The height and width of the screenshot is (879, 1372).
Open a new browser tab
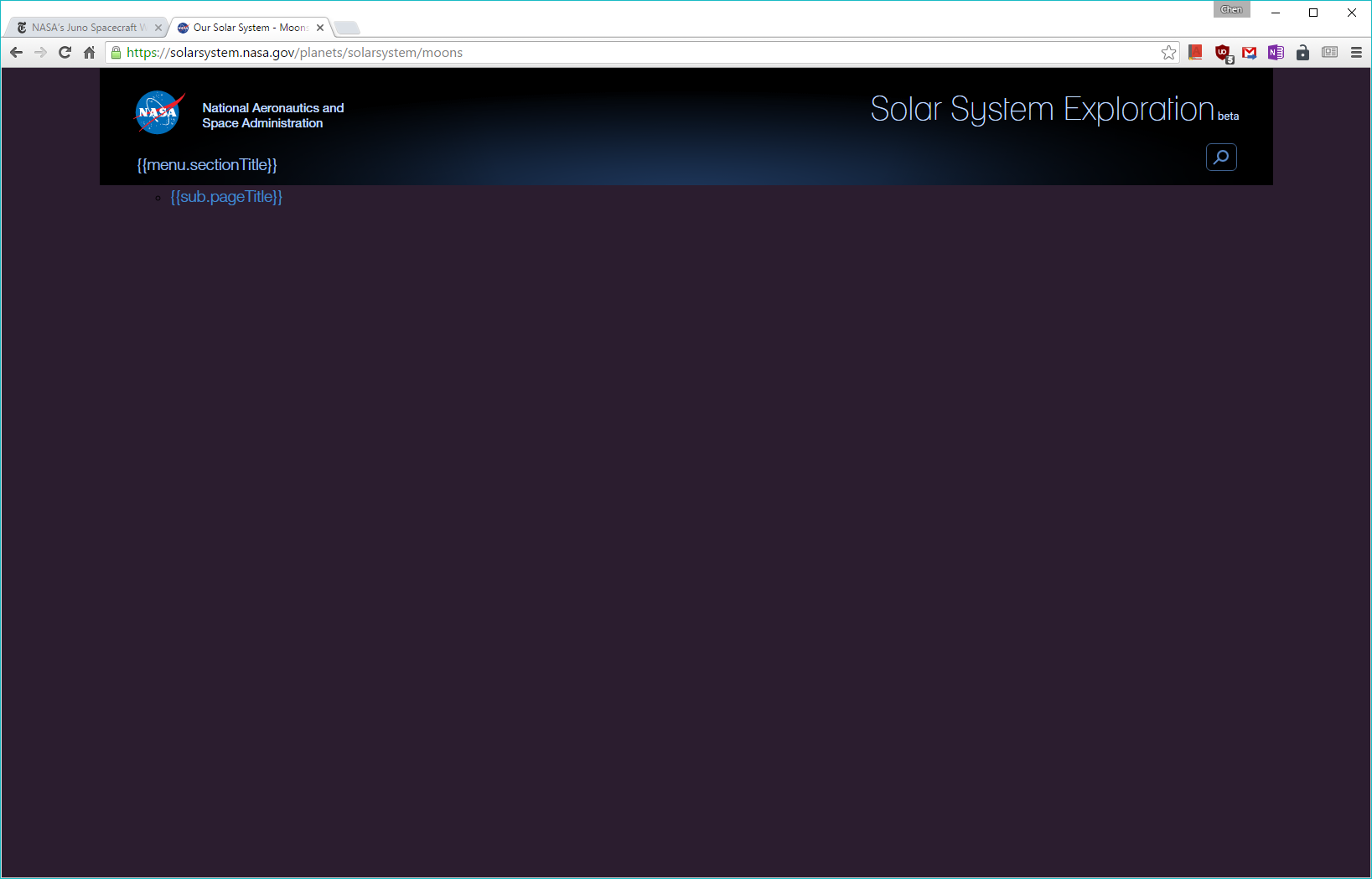tap(347, 28)
